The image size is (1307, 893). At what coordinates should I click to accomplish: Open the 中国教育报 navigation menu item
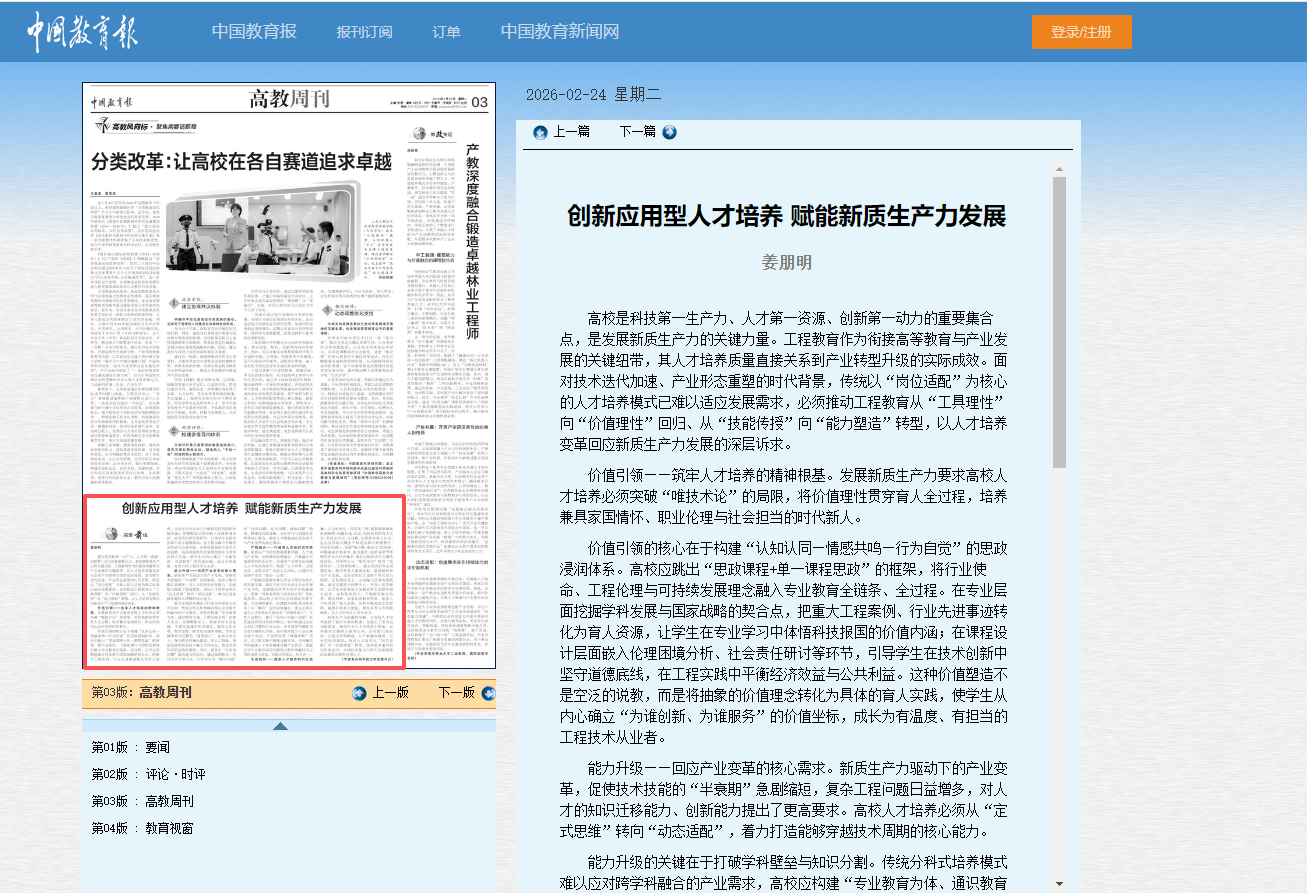254,31
